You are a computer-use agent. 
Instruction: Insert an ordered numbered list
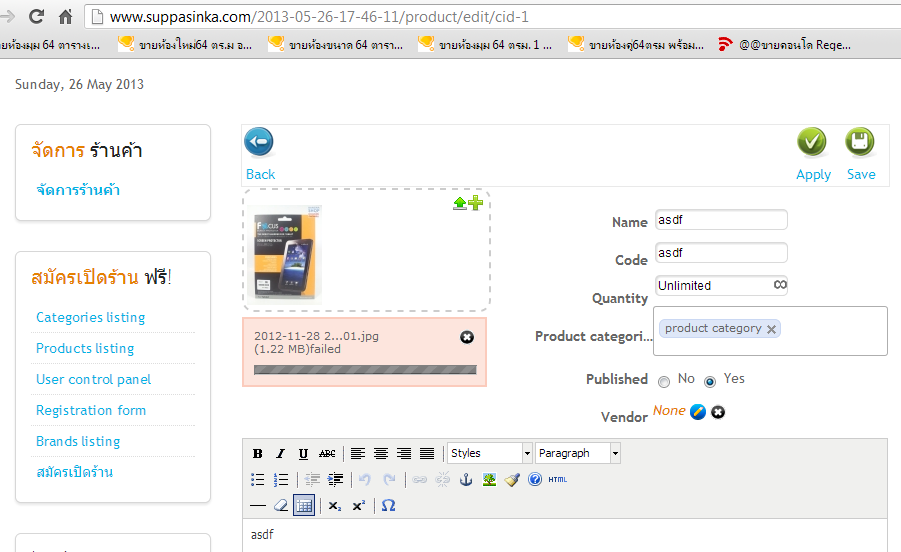coord(281,480)
